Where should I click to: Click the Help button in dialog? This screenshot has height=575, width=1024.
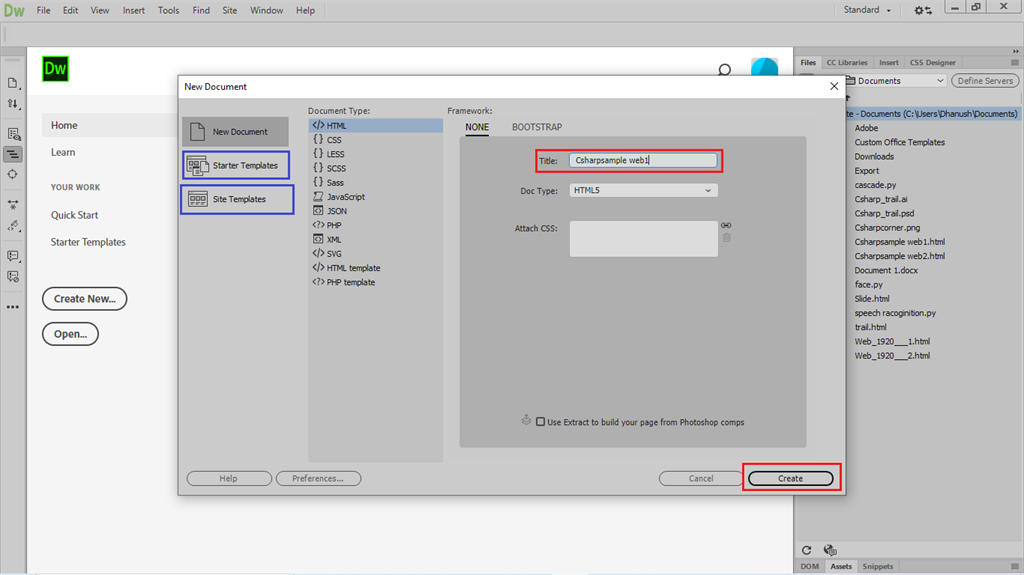pyautogui.click(x=229, y=478)
